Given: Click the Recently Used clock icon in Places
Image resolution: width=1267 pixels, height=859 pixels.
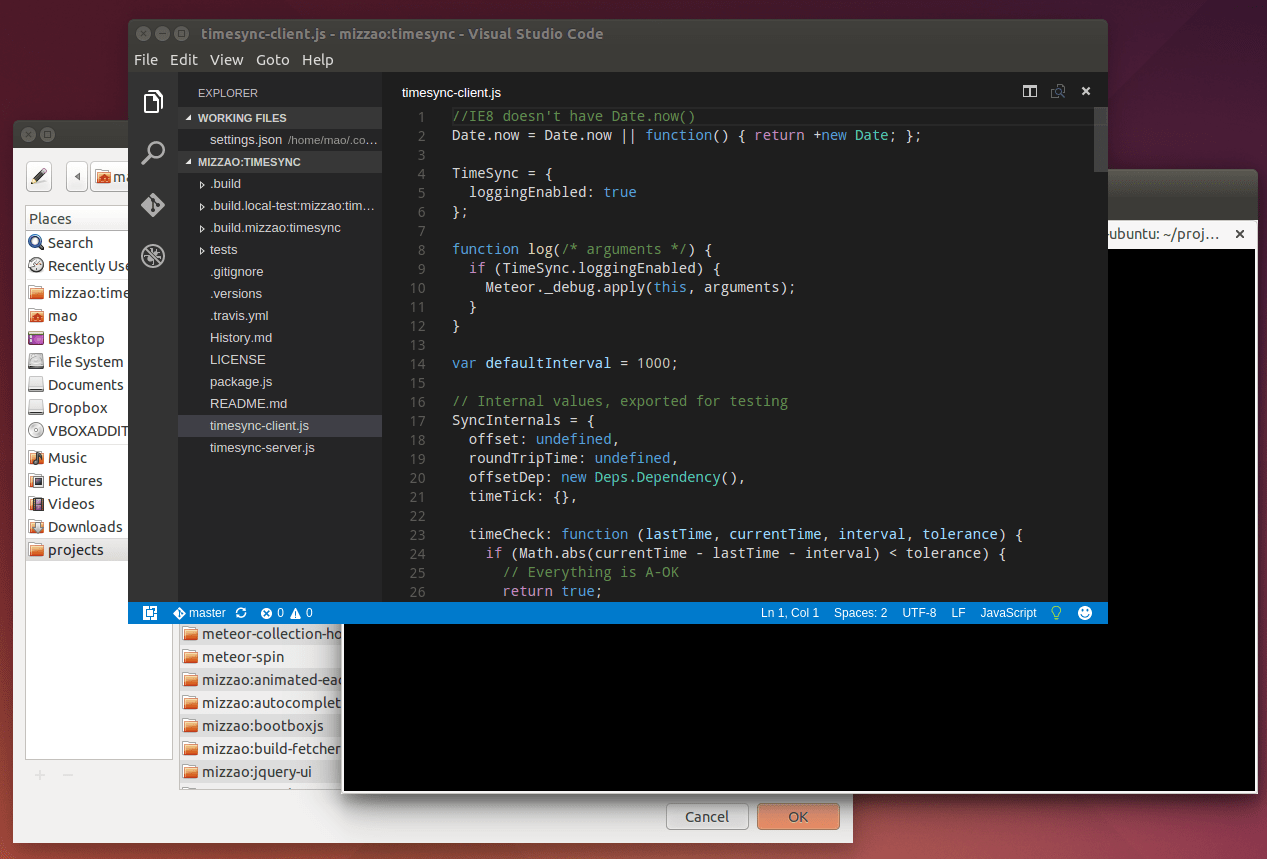Looking at the screenshot, I should click(x=36, y=265).
